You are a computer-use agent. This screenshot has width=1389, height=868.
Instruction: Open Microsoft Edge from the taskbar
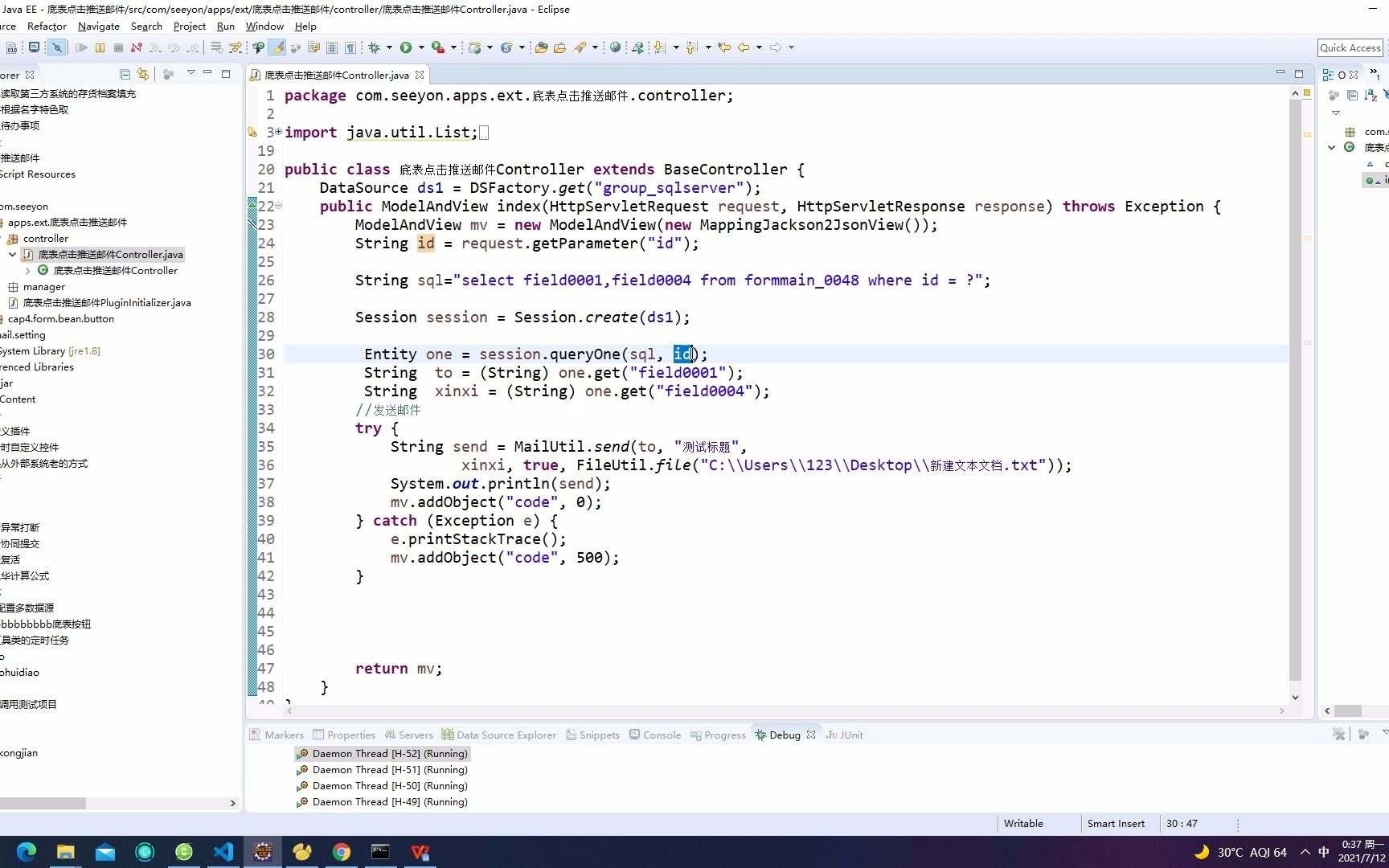[27, 851]
